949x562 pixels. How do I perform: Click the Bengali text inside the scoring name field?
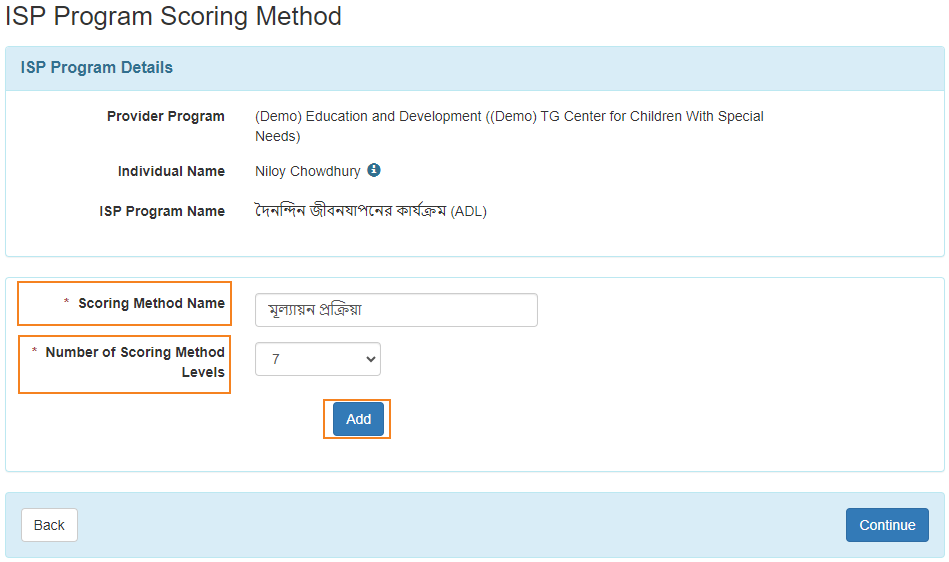point(315,310)
